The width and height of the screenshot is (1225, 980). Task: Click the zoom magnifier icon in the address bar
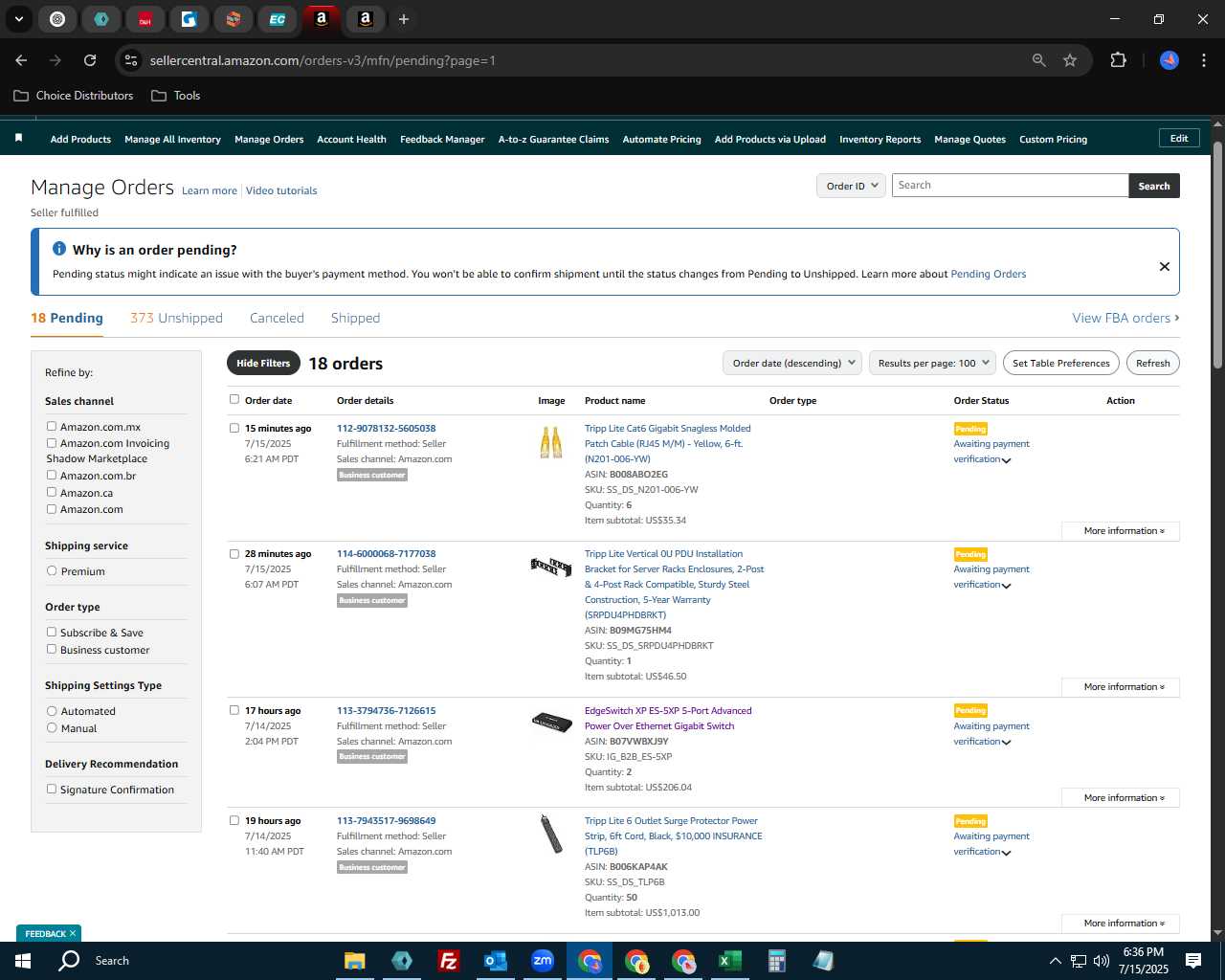click(1039, 60)
